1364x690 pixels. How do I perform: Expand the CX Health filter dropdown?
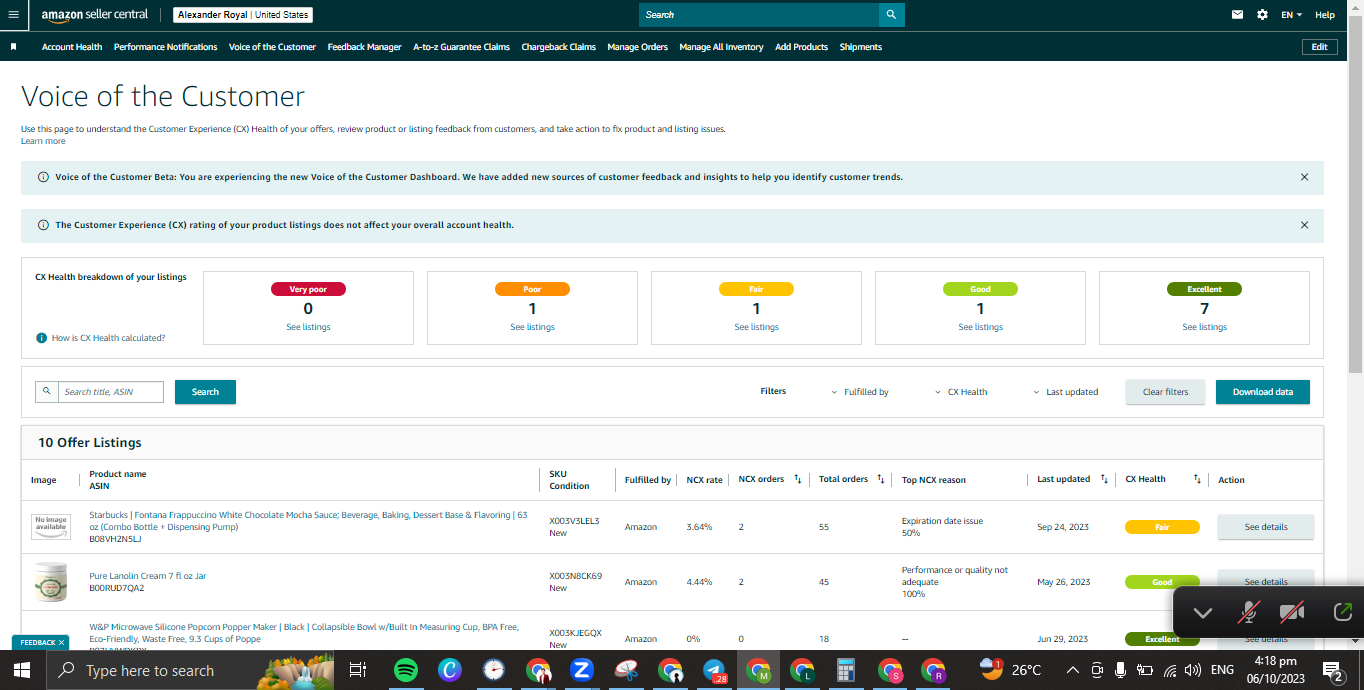point(961,392)
